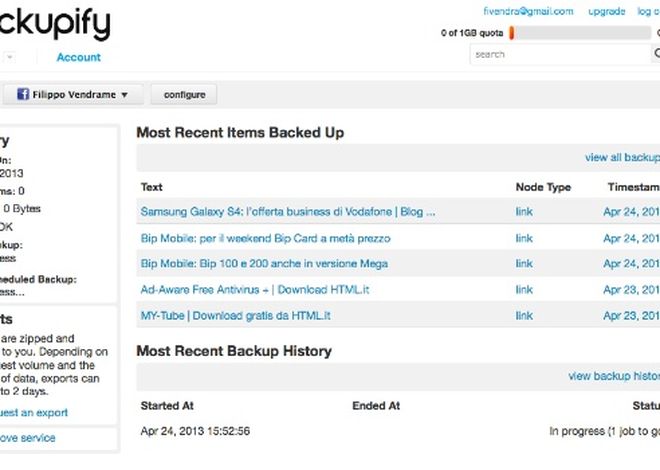This screenshot has height=470, width=660.
Task: Click request an export link
Action: point(33,412)
